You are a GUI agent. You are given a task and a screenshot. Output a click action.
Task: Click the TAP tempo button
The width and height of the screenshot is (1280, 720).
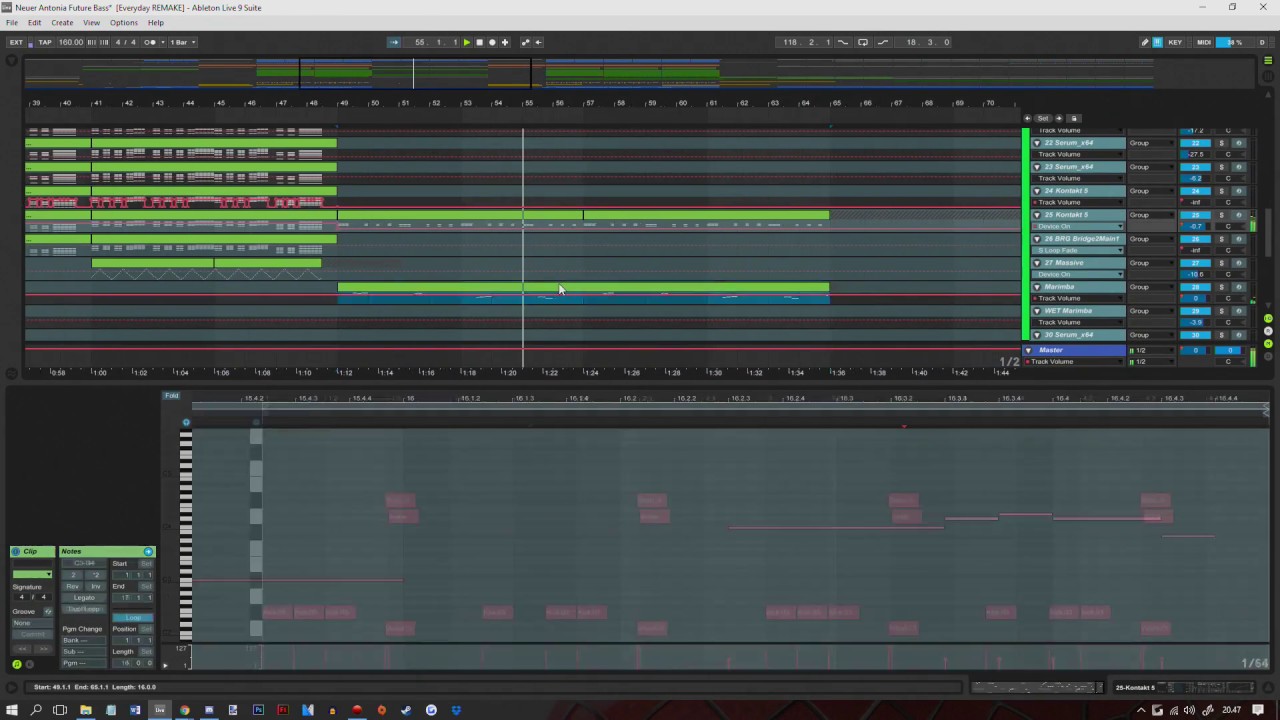(x=45, y=42)
